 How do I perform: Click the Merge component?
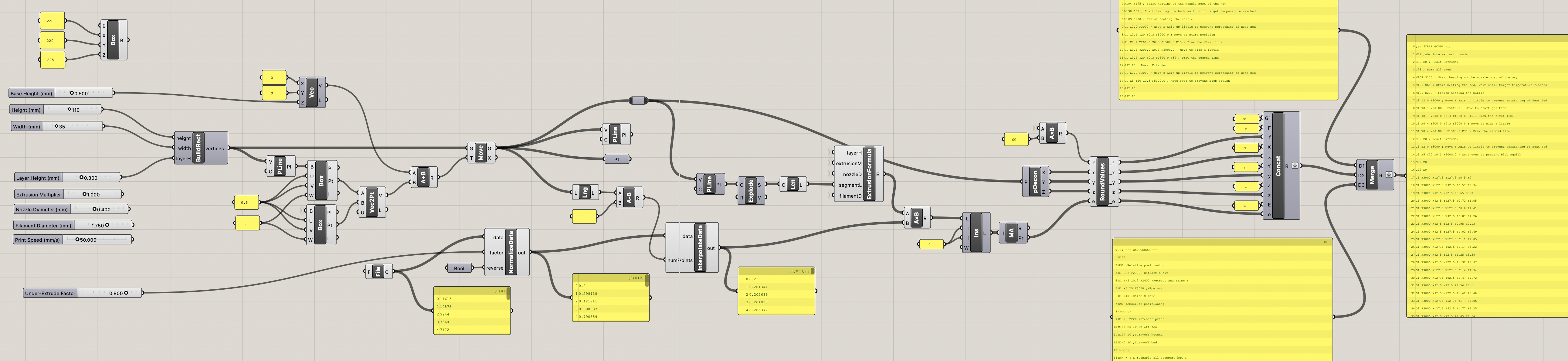pos(1372,175)
